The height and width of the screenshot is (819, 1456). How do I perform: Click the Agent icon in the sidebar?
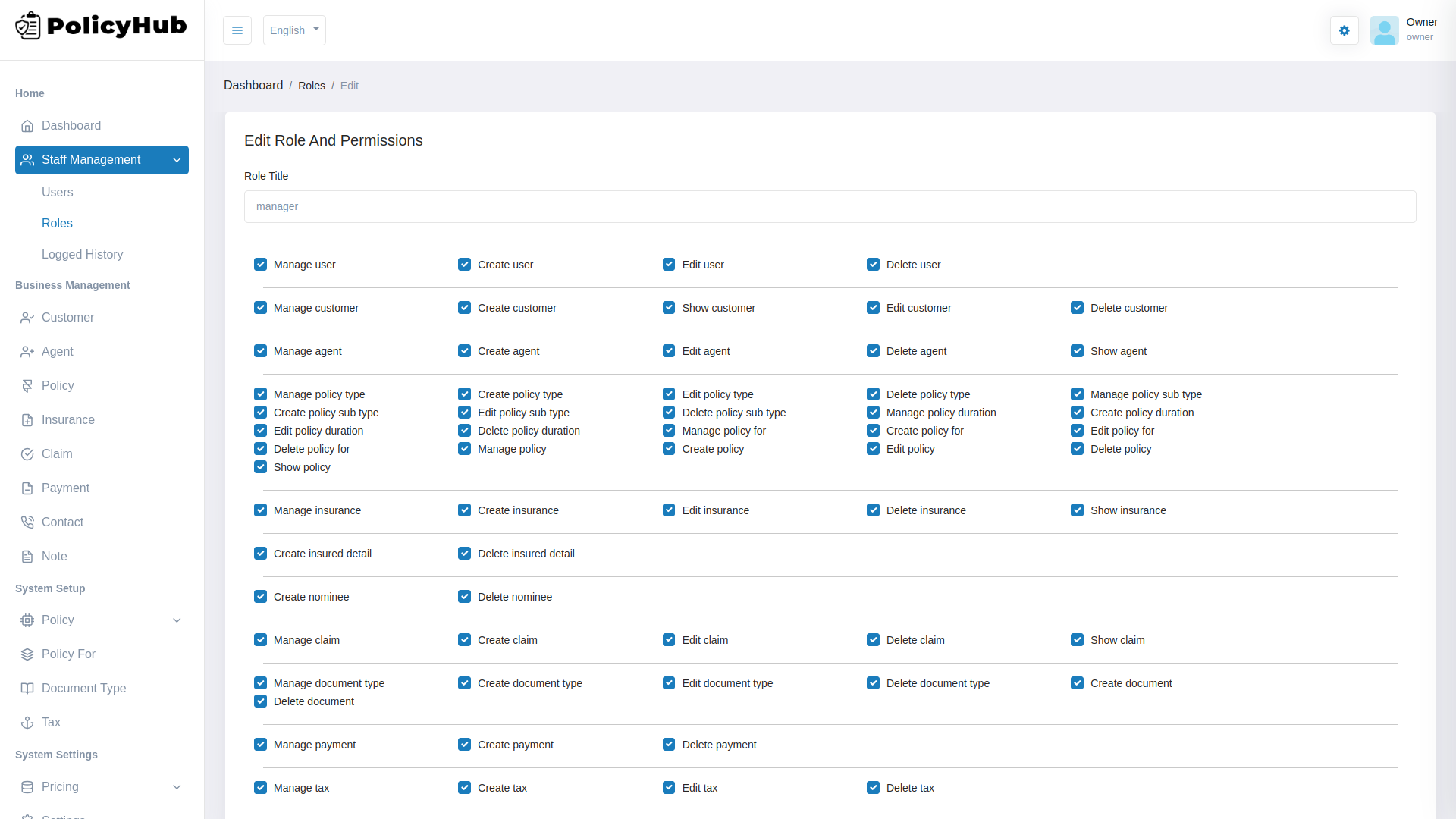coord(27,351)
